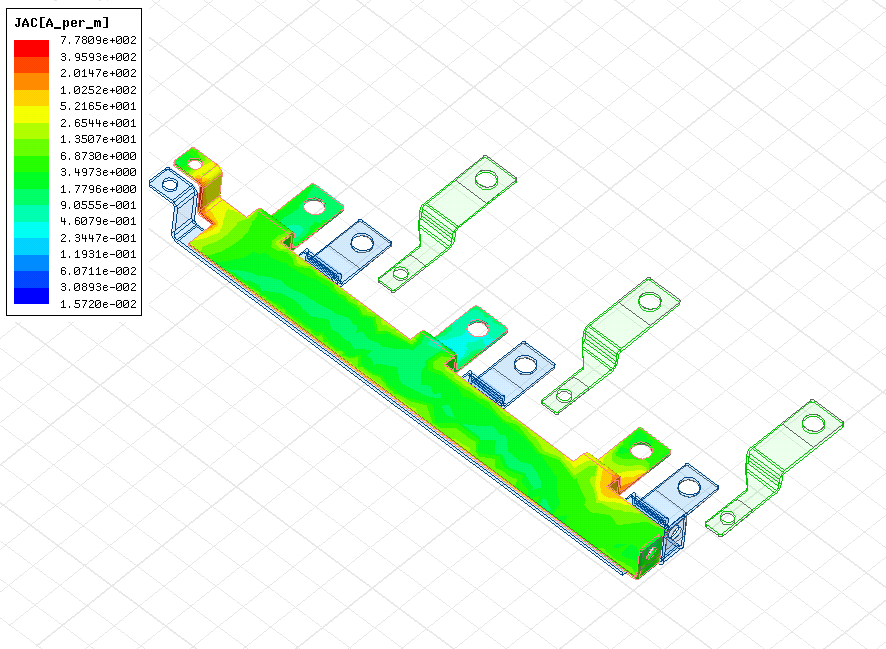Image resolution: width=886 pixels, height=649 pixels.
Task: Select the 3.0893e-002 legend value
Action: click(98, 288)
